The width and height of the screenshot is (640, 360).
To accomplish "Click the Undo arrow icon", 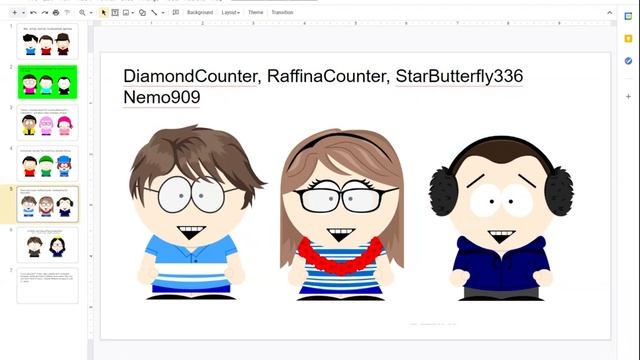I will pos(33,13).
